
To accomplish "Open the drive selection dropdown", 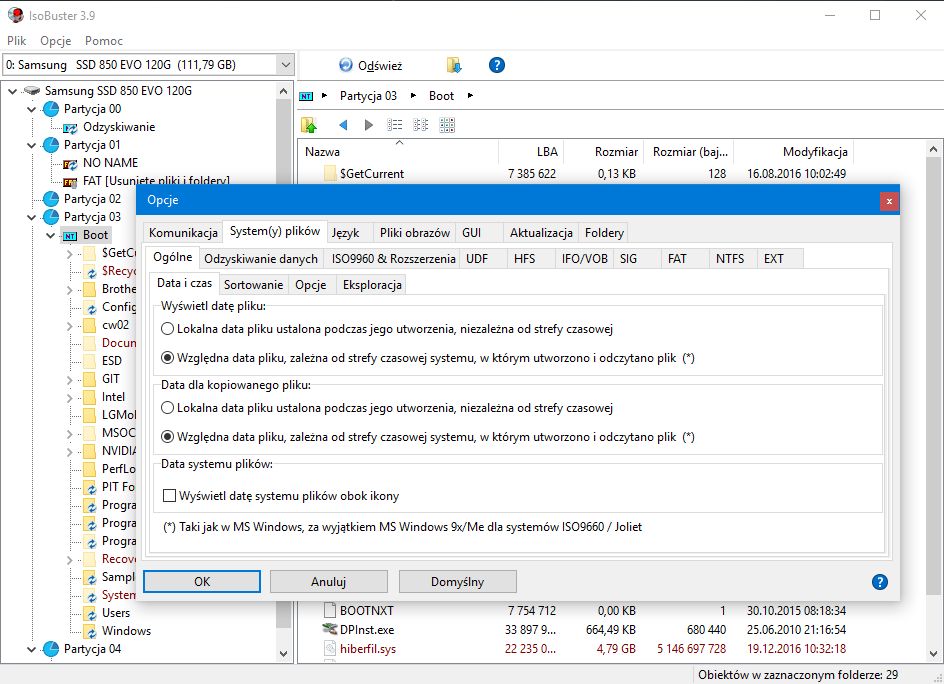I will (285, 64).
